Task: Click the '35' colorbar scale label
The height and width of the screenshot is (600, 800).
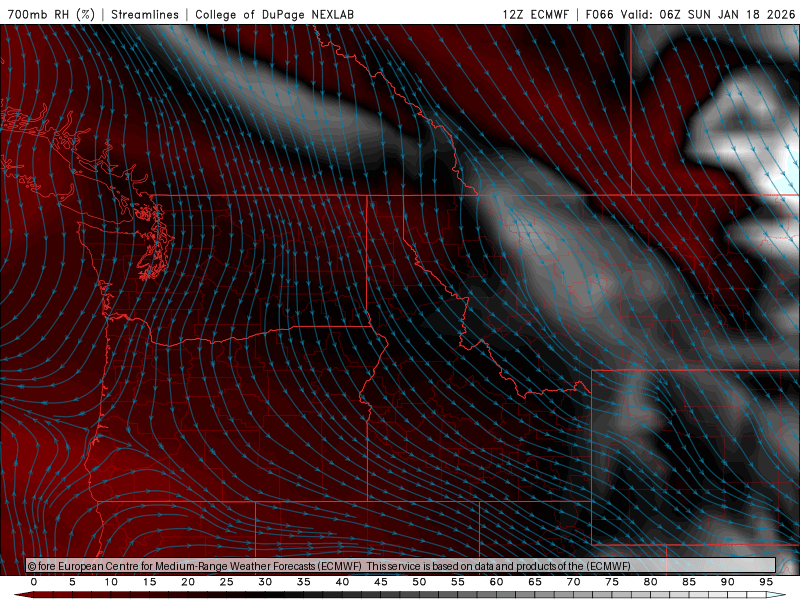Action: click(x=304, y=582)
